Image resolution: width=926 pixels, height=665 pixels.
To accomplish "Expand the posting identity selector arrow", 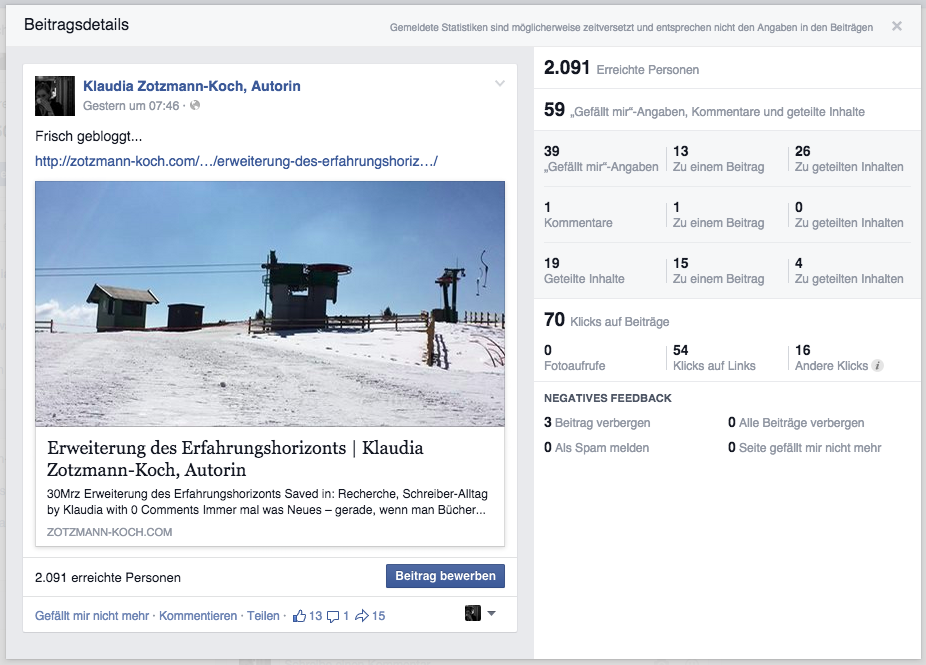I will pyautogui.click(x=491, y=614).
